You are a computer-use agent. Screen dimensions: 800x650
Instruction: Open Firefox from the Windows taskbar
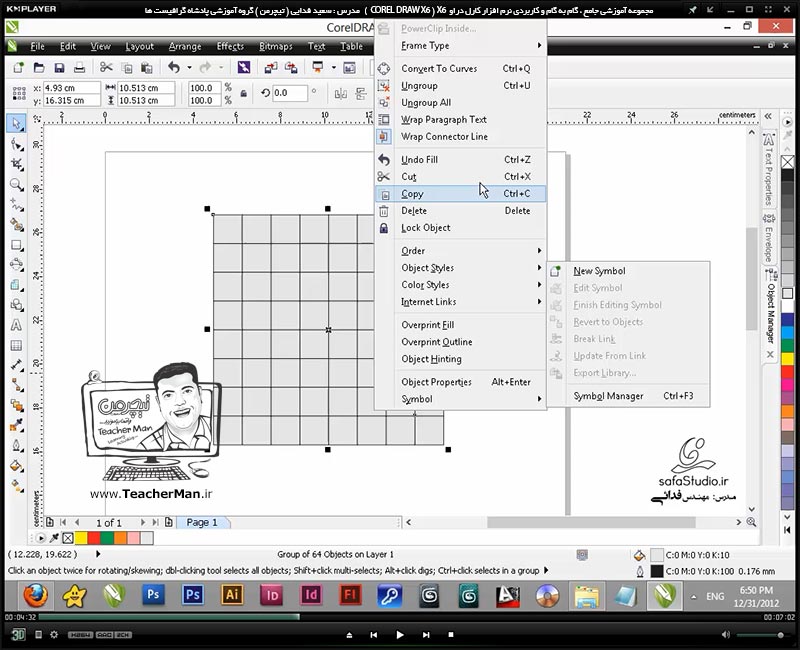(35, 595)
